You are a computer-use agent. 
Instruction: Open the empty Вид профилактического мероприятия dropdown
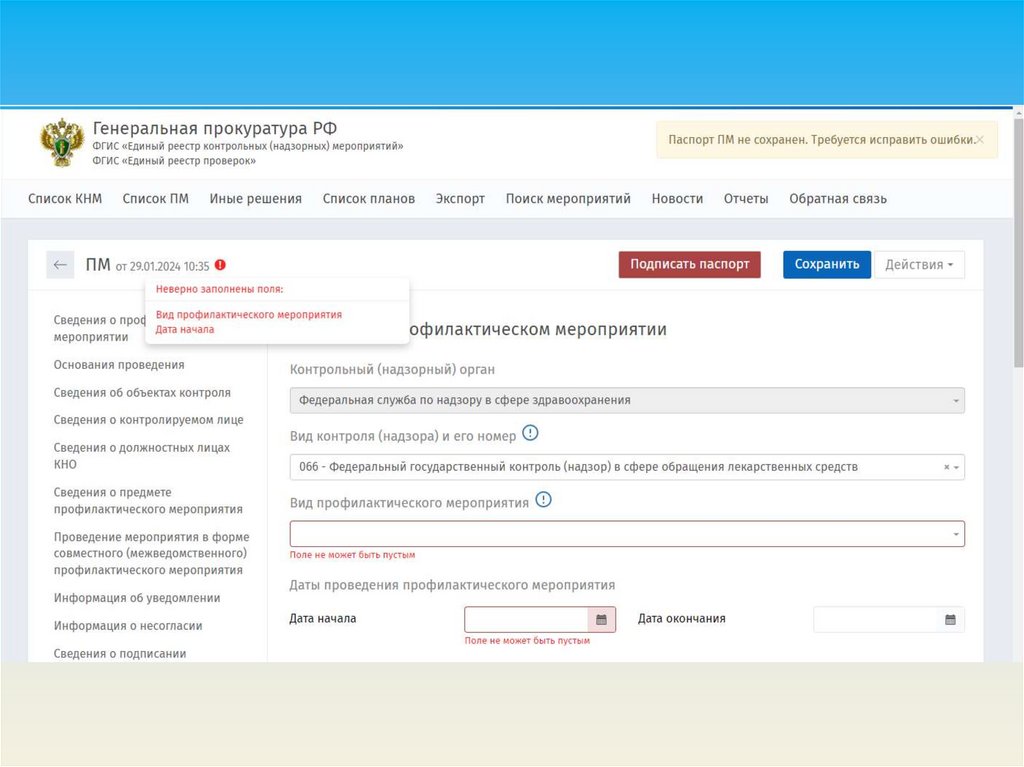[627, 534]
